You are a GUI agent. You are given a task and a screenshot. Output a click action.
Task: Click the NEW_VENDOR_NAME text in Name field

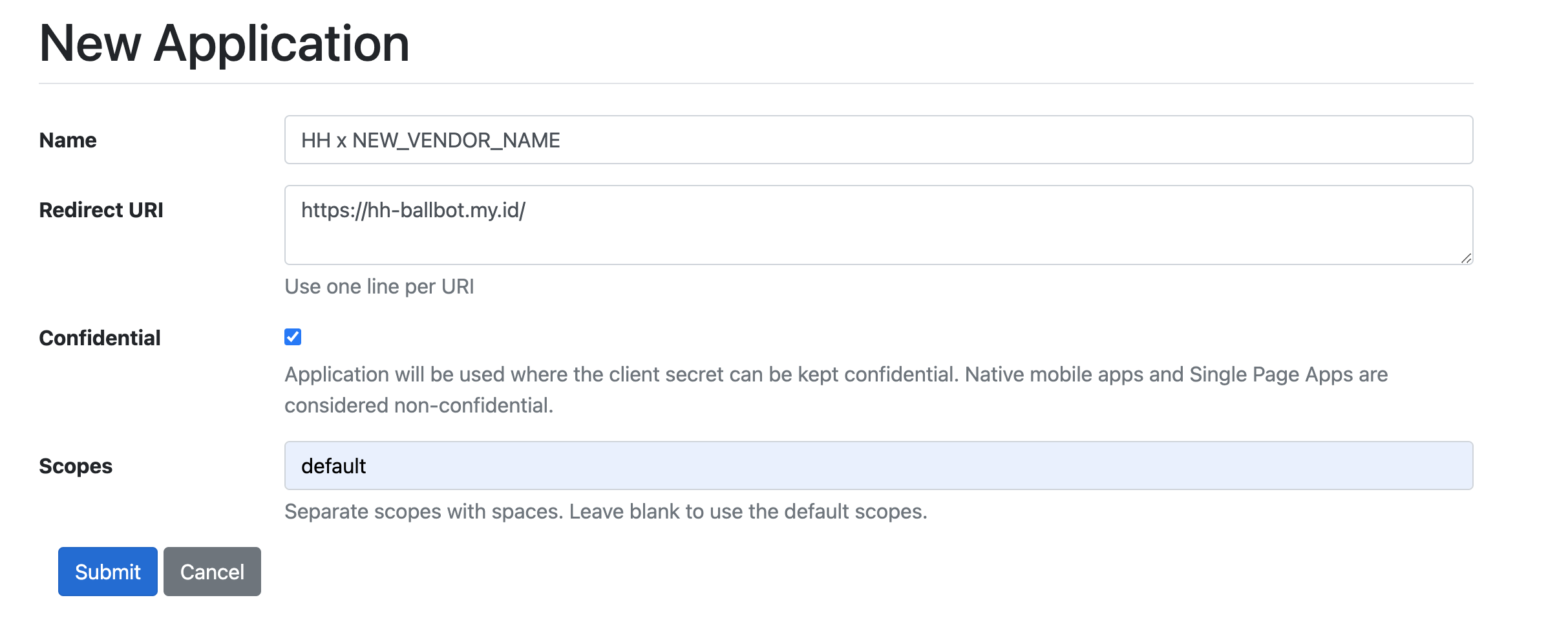(456, 140)
